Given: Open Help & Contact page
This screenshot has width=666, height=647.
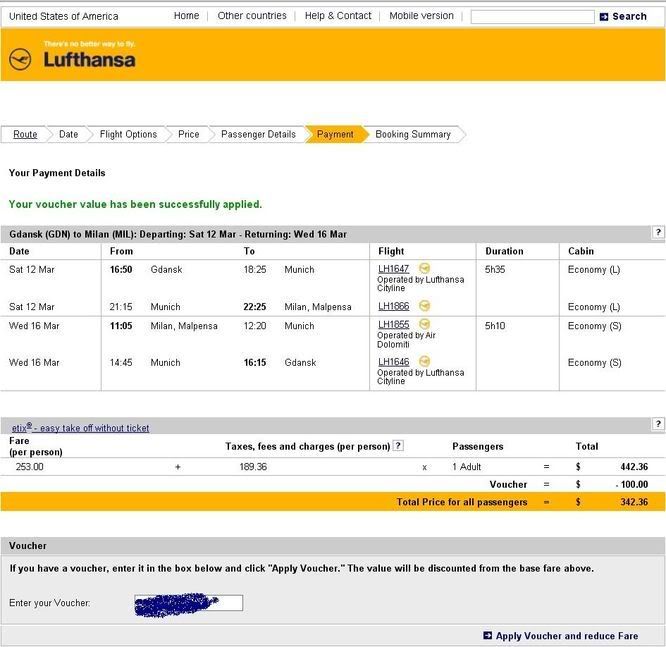Looking at the screenshot, I should pyautogui.click(x=338, y=16).
